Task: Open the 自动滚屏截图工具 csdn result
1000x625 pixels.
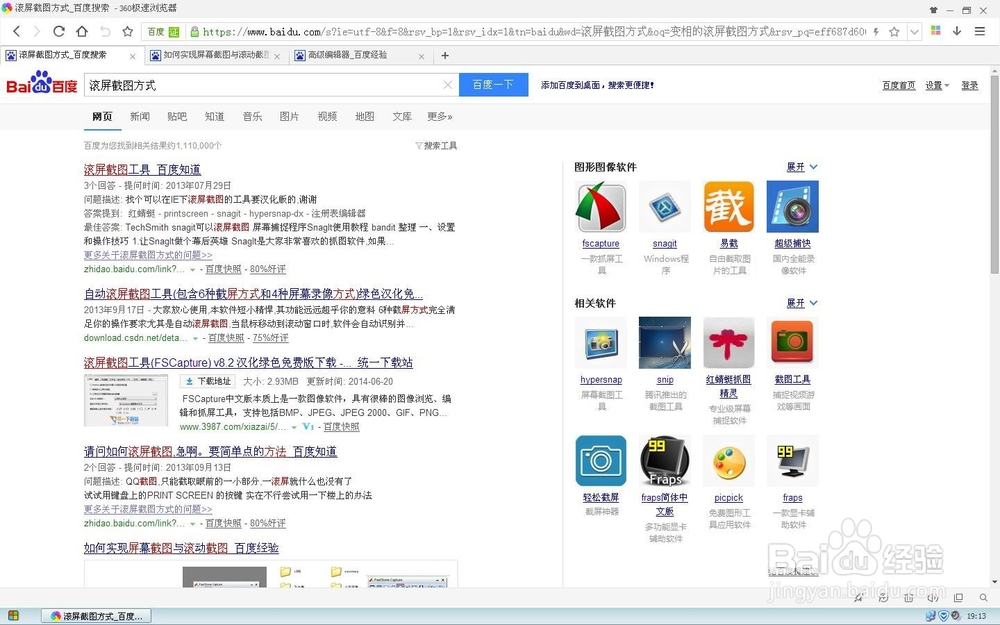Action: [x=253, y=294]
